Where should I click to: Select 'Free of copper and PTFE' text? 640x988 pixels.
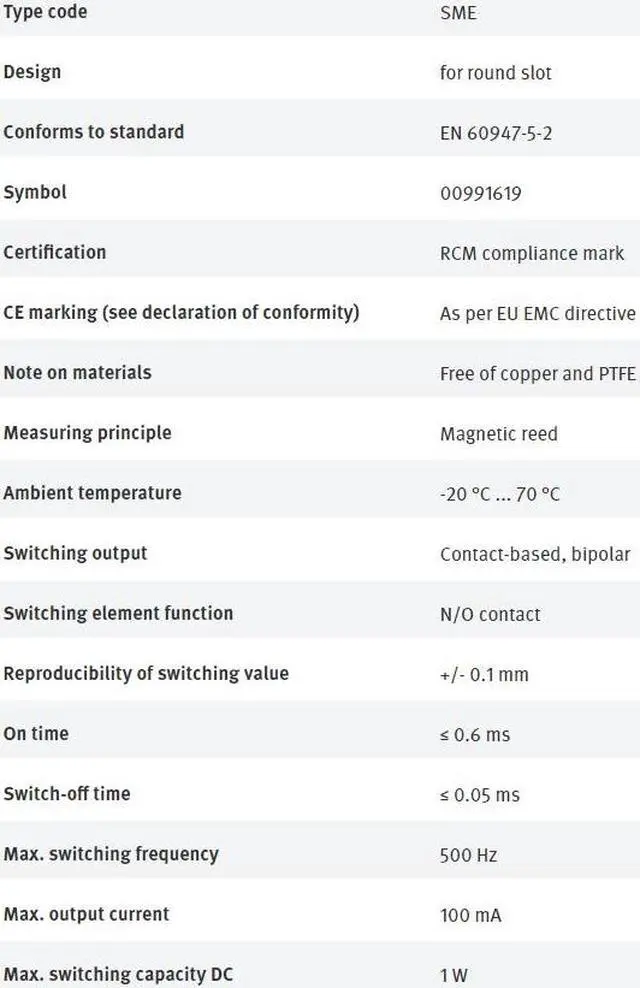(537, 373)
